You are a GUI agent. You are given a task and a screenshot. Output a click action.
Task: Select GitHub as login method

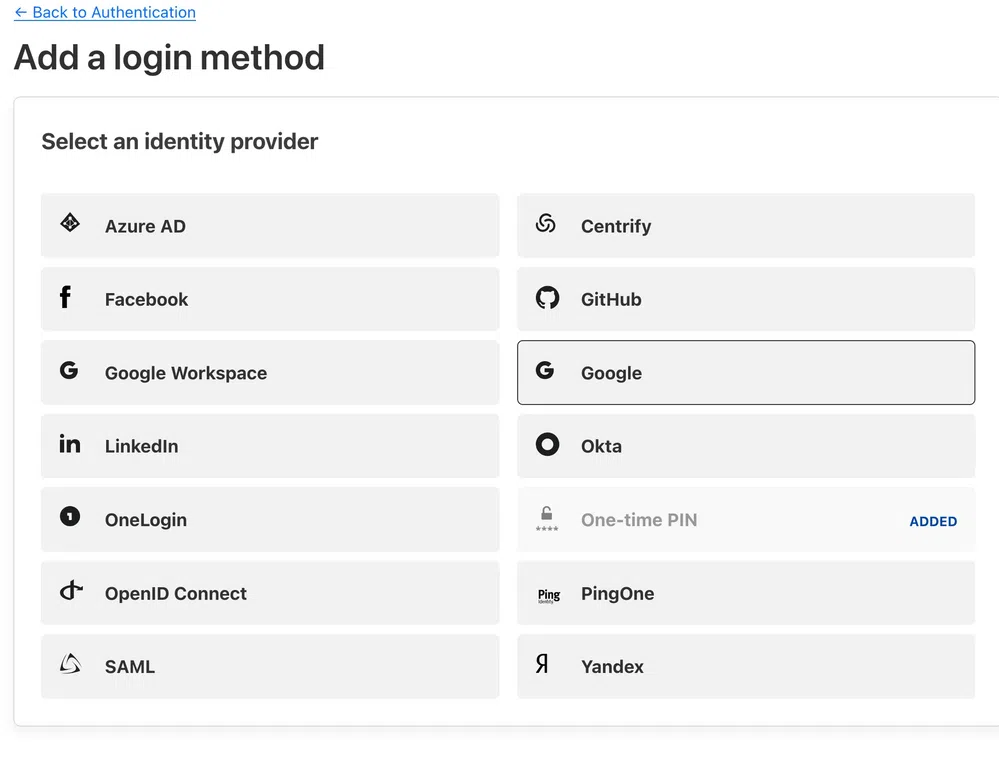746,299
